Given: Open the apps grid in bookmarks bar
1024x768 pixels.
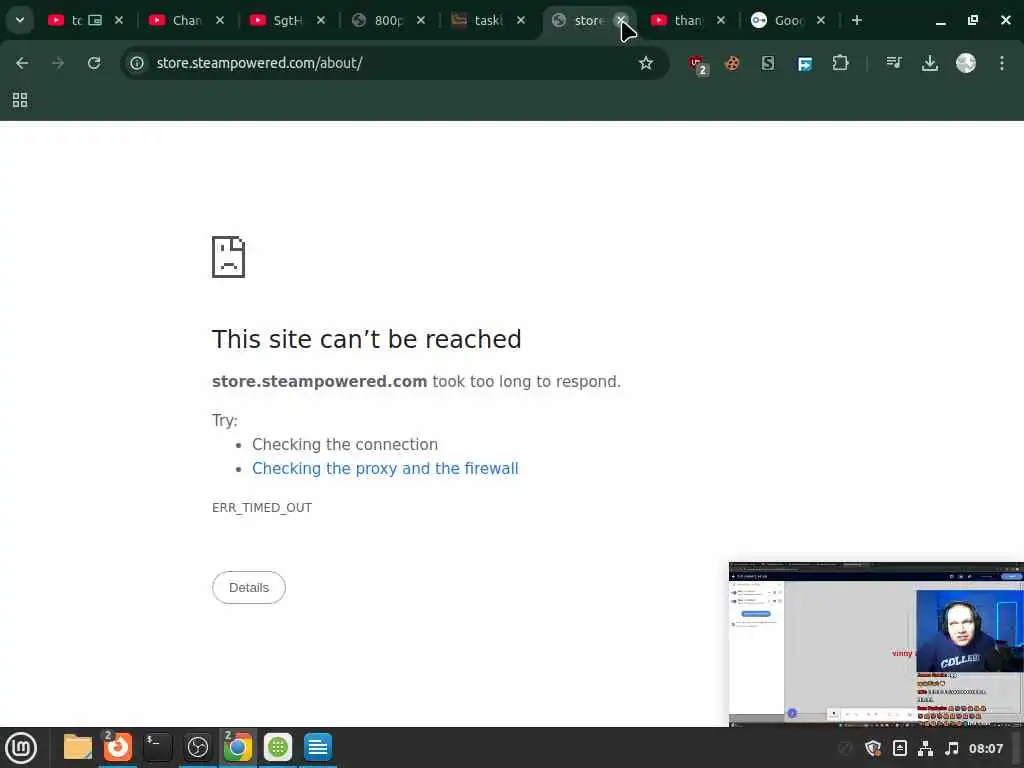Looking at the screenshot, I should [20, 100].
